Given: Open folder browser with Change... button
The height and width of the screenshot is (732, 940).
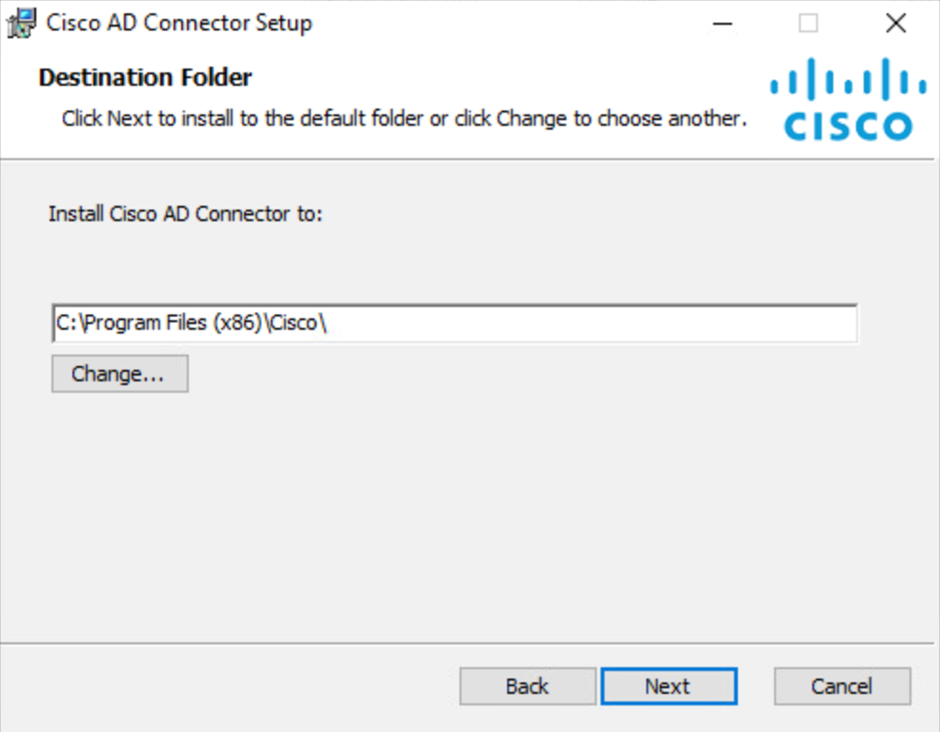Looking at the screenshot, I should (x=120, y=373).
